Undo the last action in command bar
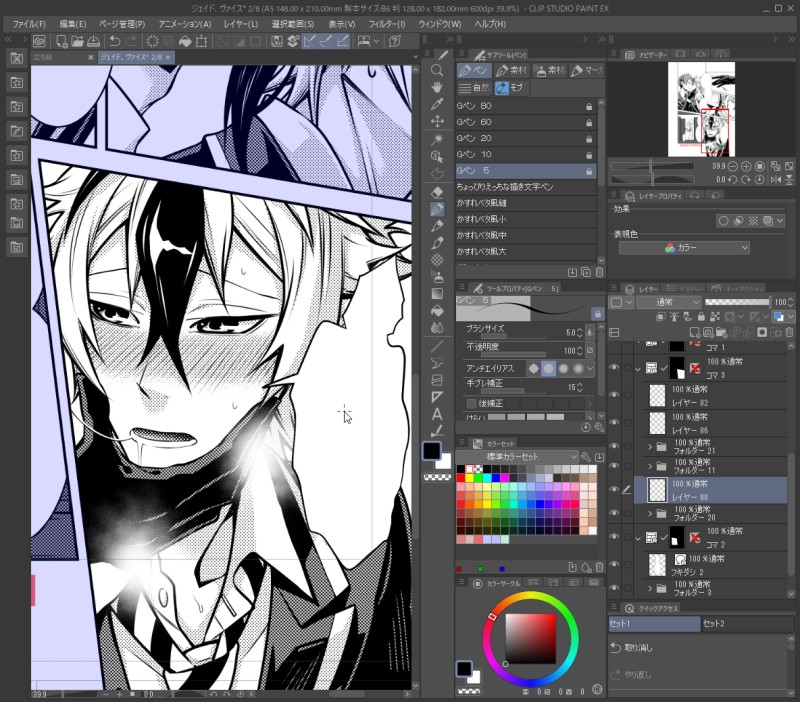The width and height of the screenshot is (800, 702). (x=115, y=41)
